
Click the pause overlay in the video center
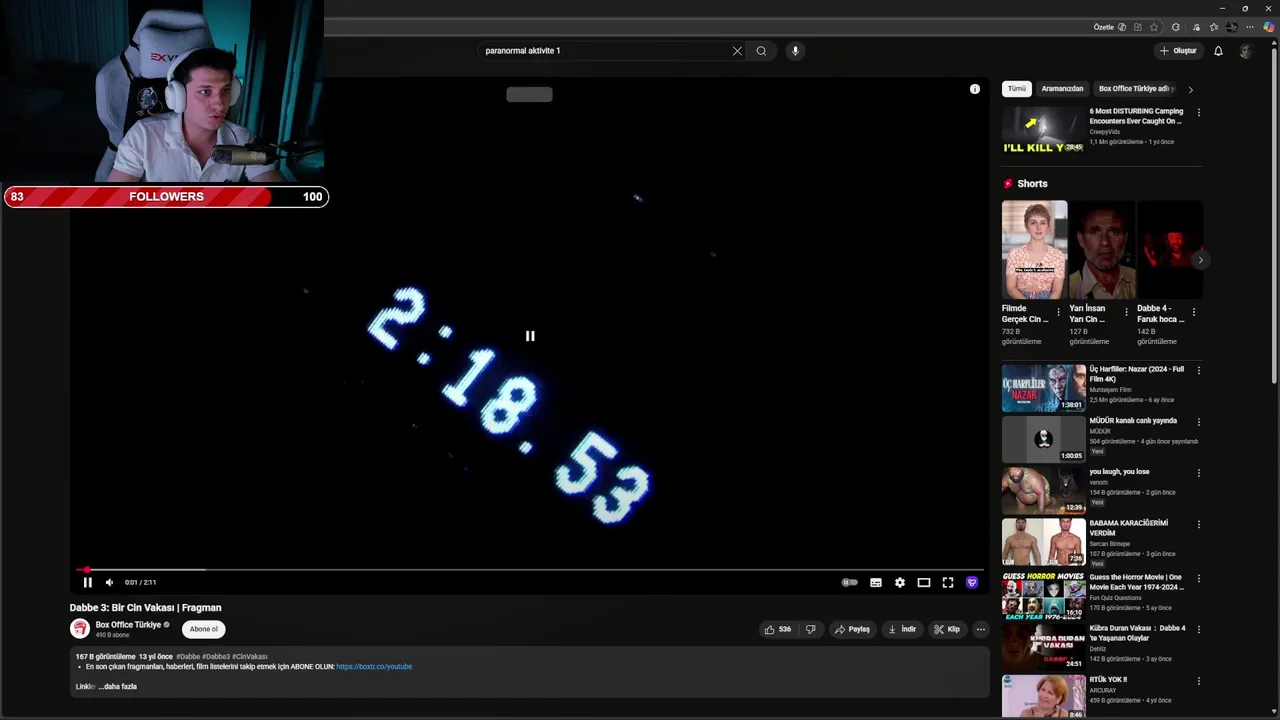coord(530,336)
